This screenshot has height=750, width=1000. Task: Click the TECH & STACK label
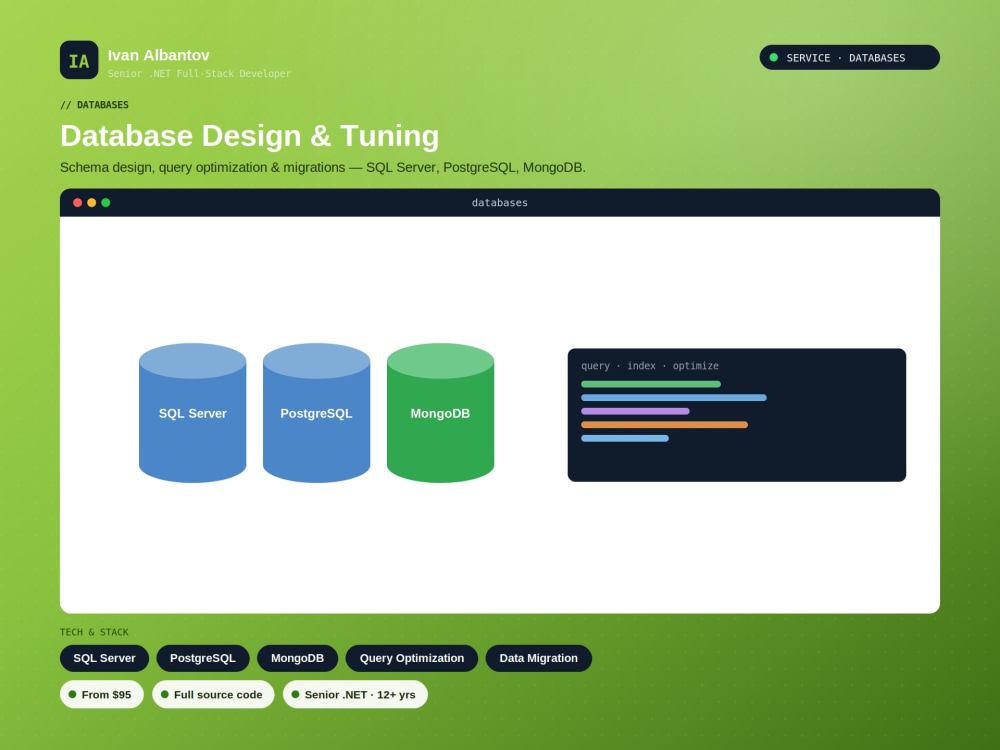coord(94,632)
